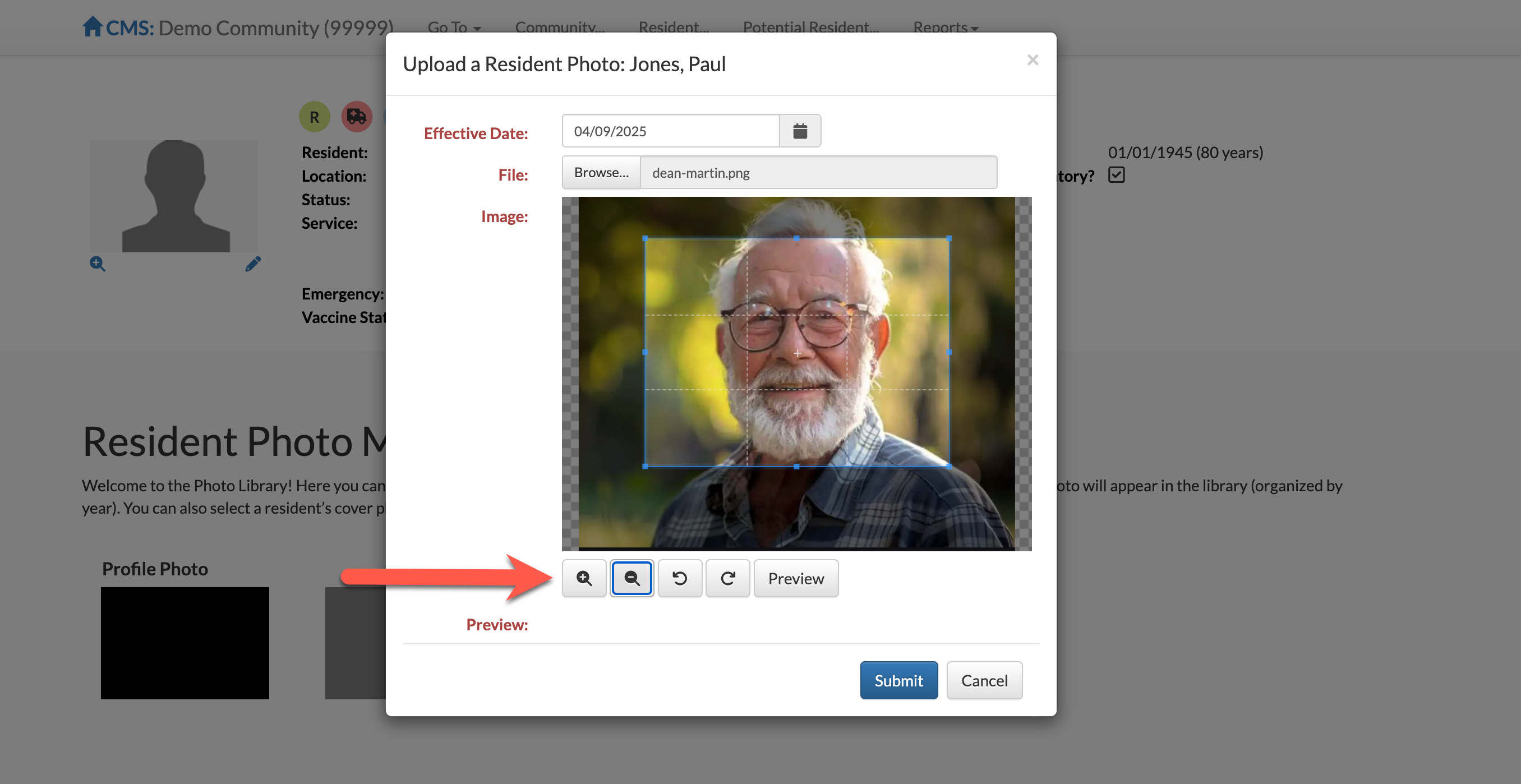Click the zoom in magnifier button
Screen dimensions: 1521x784
[x=584, y=578]
